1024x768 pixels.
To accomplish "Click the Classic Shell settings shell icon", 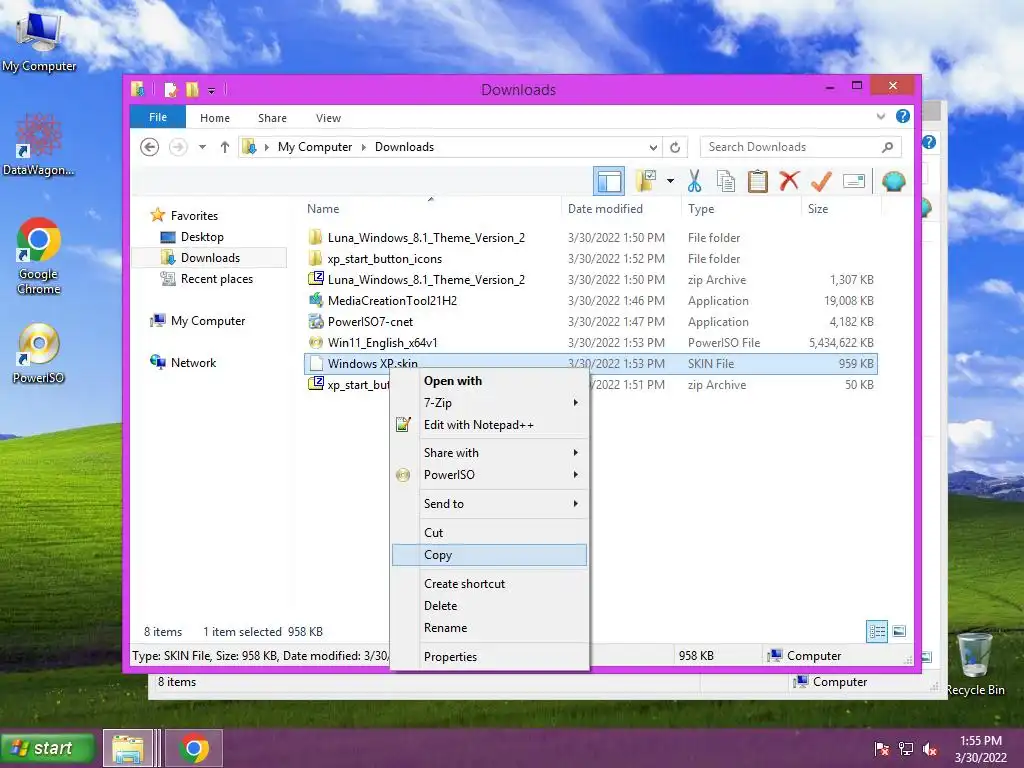I will coord(893,181).
